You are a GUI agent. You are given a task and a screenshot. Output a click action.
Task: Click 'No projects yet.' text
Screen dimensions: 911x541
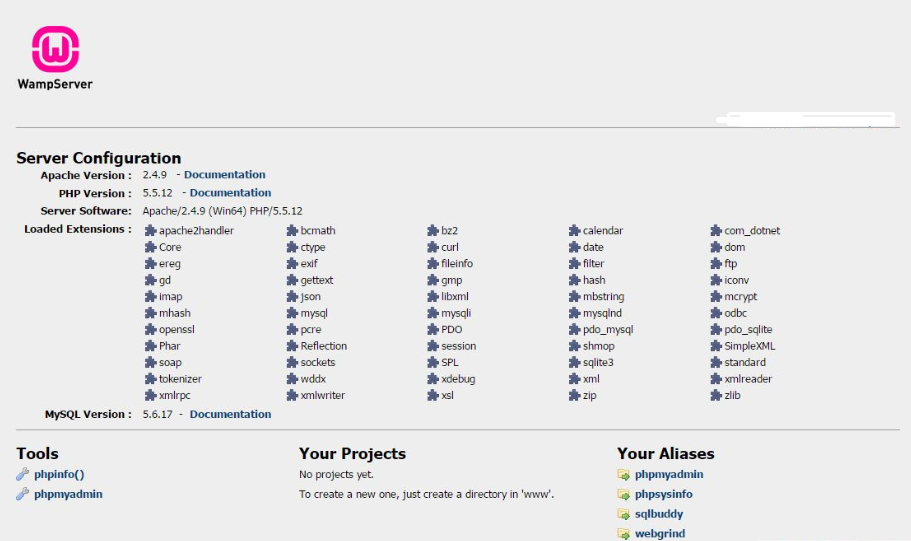pyautogui.click(x=336, y=474)
